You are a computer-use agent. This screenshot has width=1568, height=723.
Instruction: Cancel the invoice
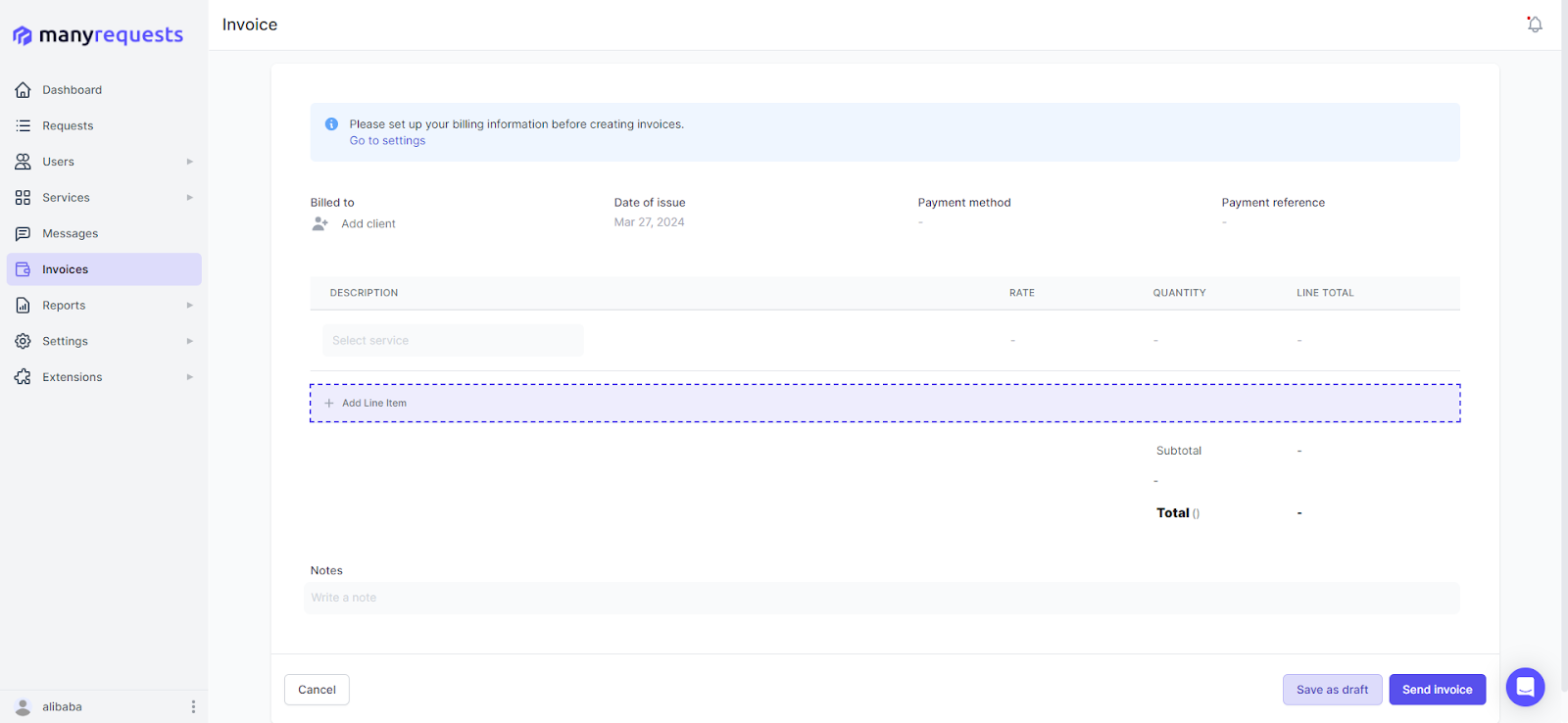pos(317,690)
